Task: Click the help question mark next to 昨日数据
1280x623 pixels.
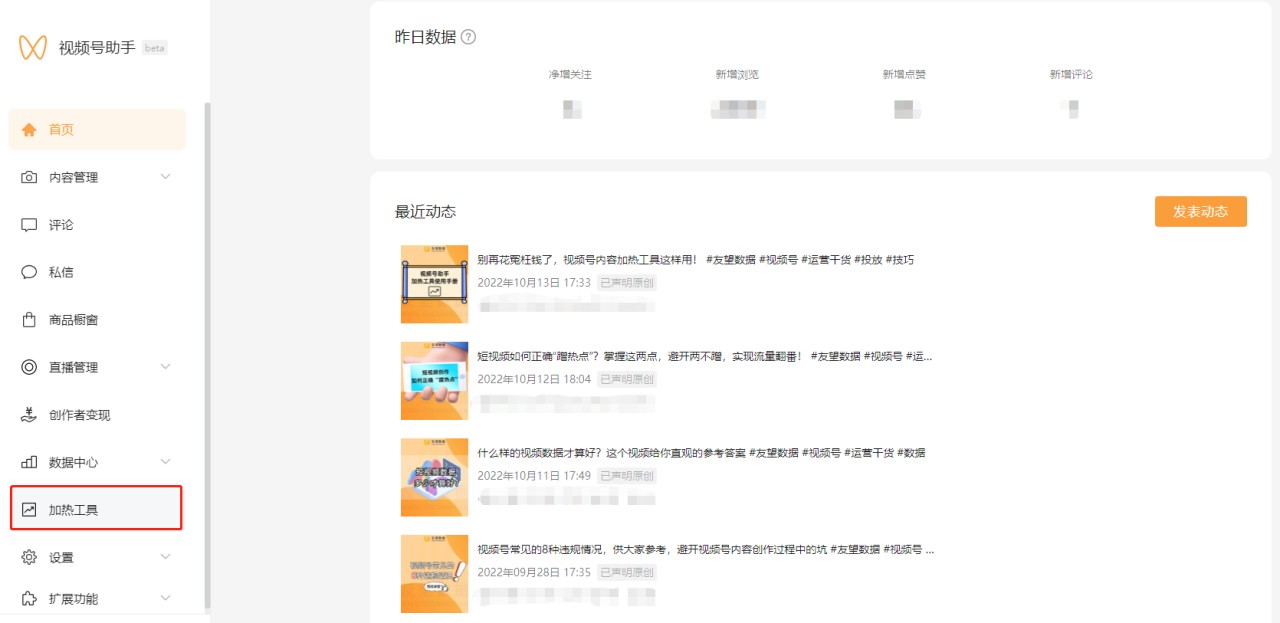Action: click(x=468, y=37)
